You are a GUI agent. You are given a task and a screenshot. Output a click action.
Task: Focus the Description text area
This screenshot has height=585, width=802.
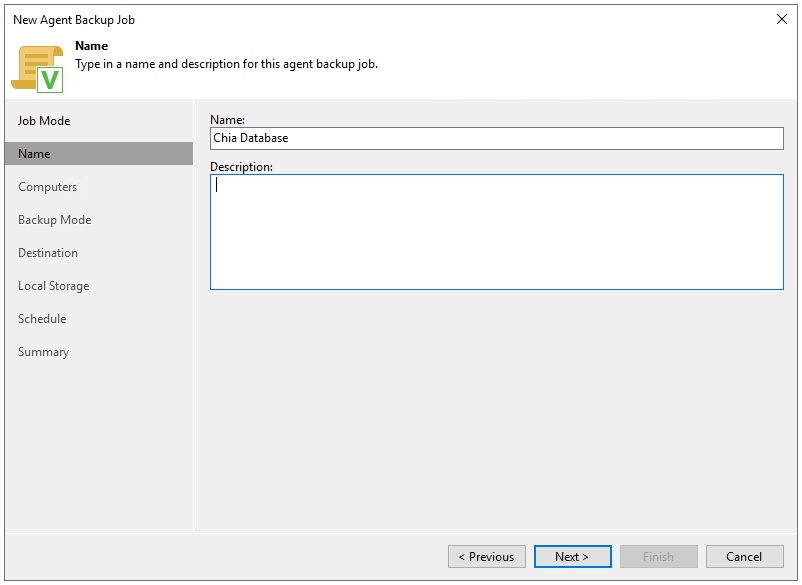point(497,232)
